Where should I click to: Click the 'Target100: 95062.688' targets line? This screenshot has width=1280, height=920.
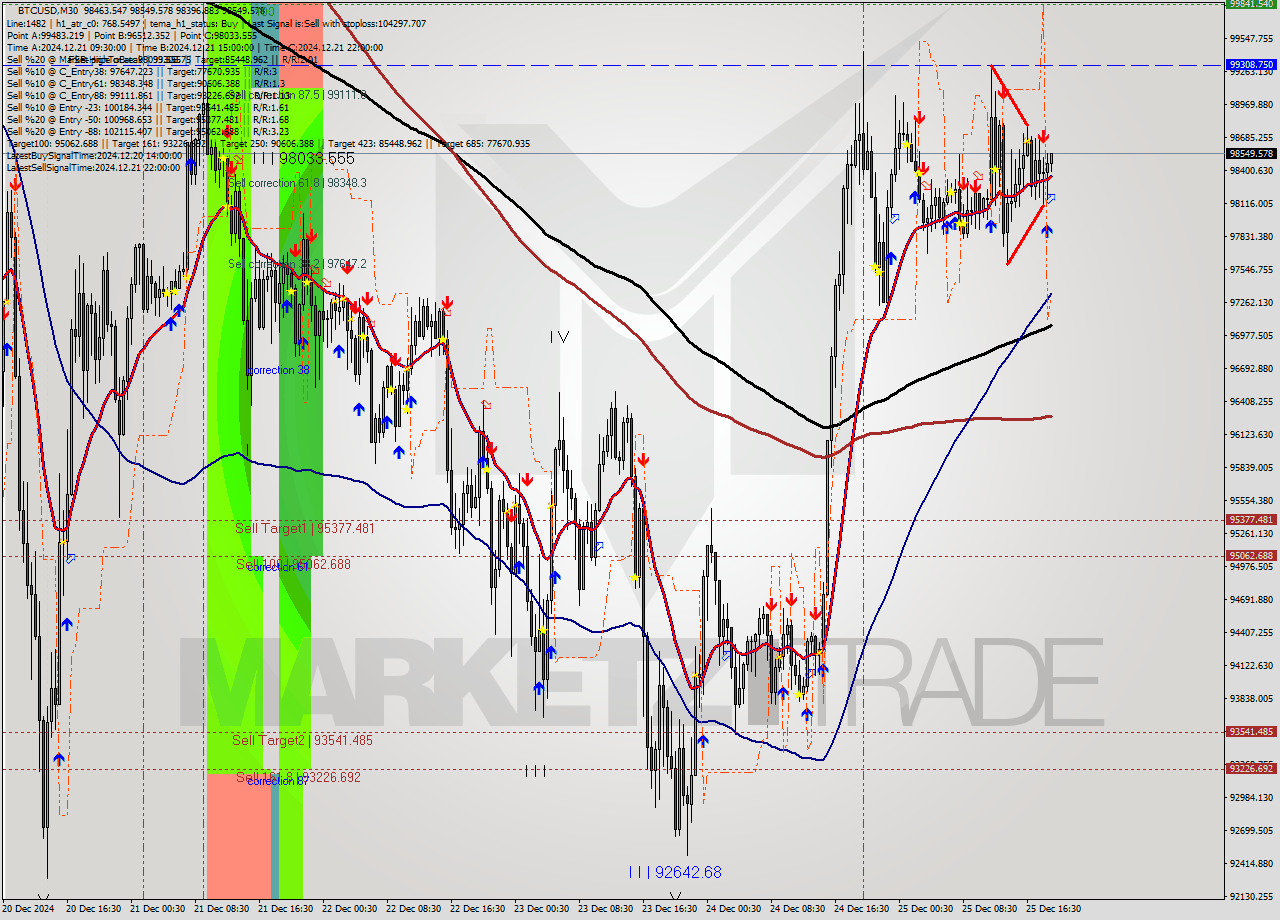tap(268, 143)
